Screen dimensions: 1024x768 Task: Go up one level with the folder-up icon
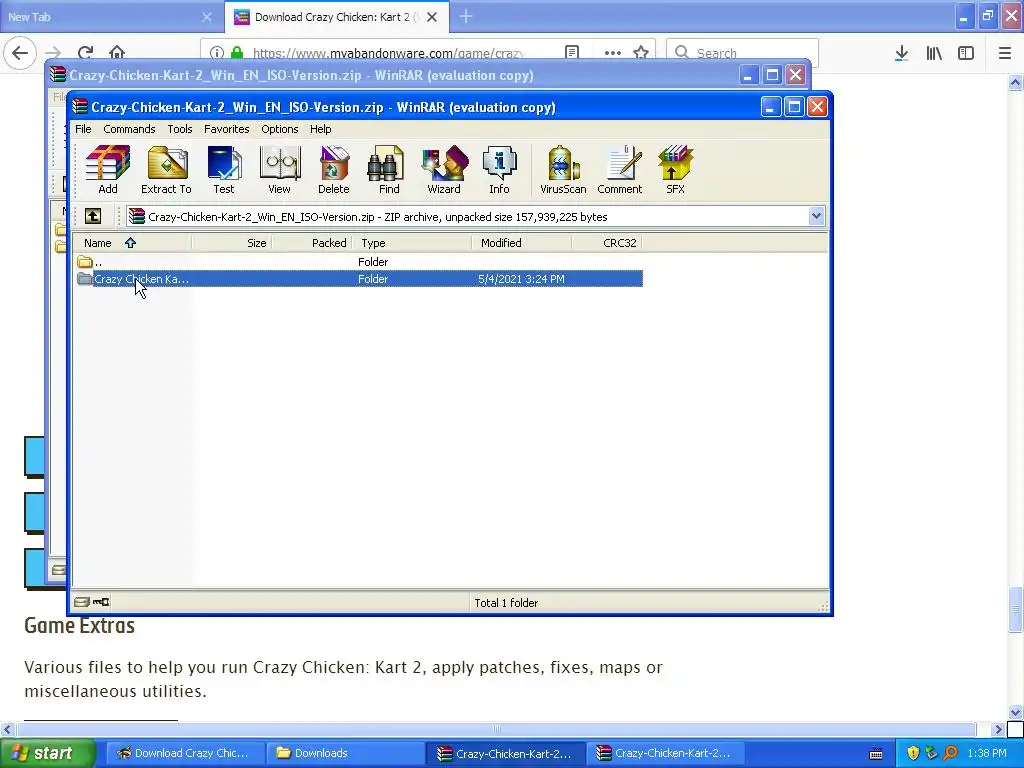93,216
